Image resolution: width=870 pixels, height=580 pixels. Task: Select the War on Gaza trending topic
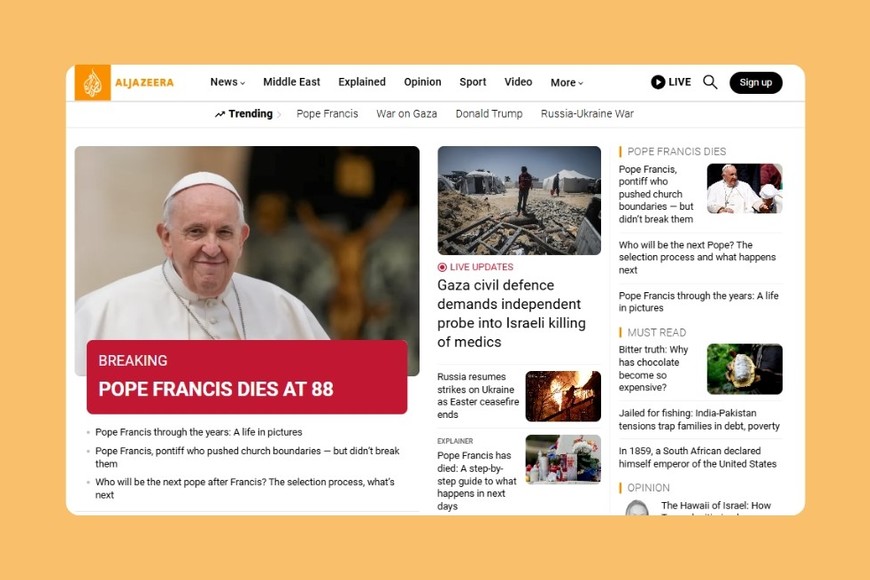(x=406, y=114)
